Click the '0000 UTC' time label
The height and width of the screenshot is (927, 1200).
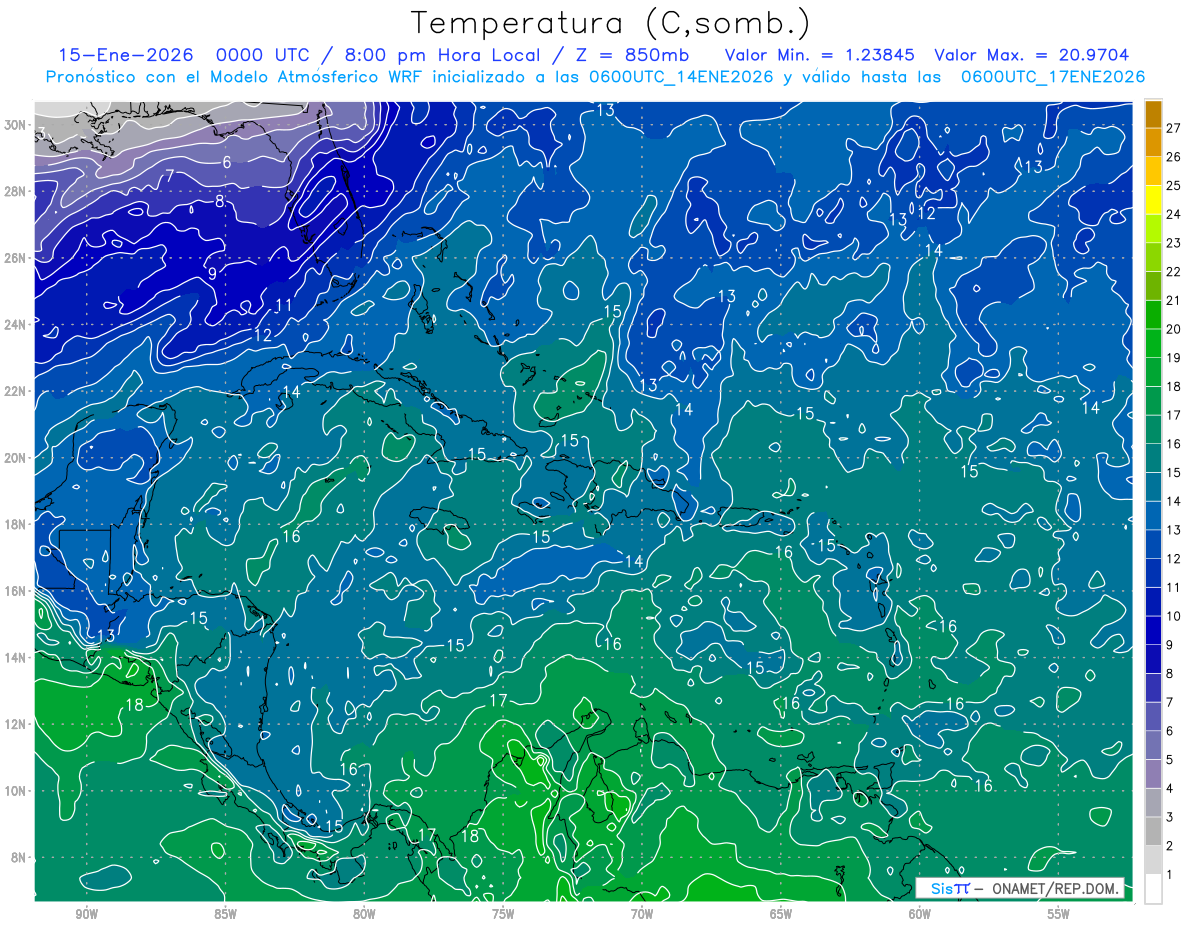[x=262, y=55]
